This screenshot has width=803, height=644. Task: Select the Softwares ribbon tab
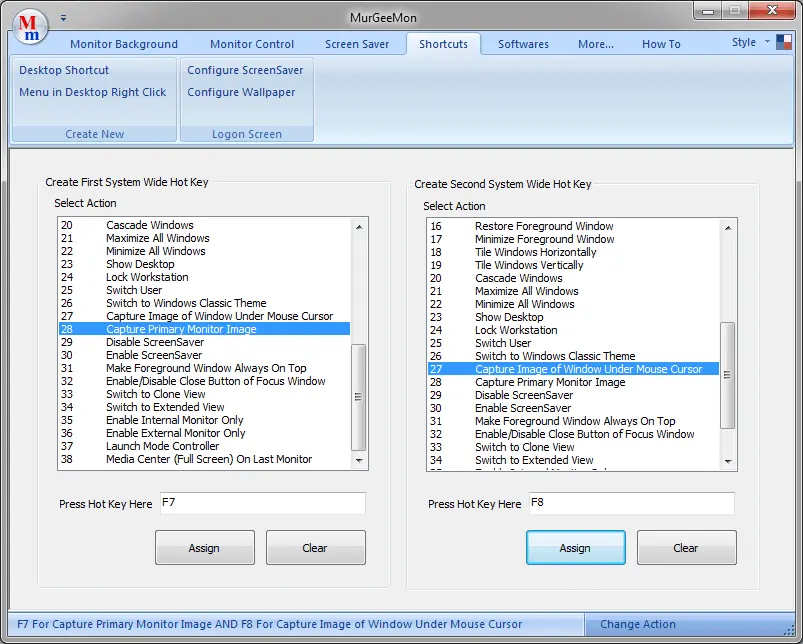click(x=523, y=44)
